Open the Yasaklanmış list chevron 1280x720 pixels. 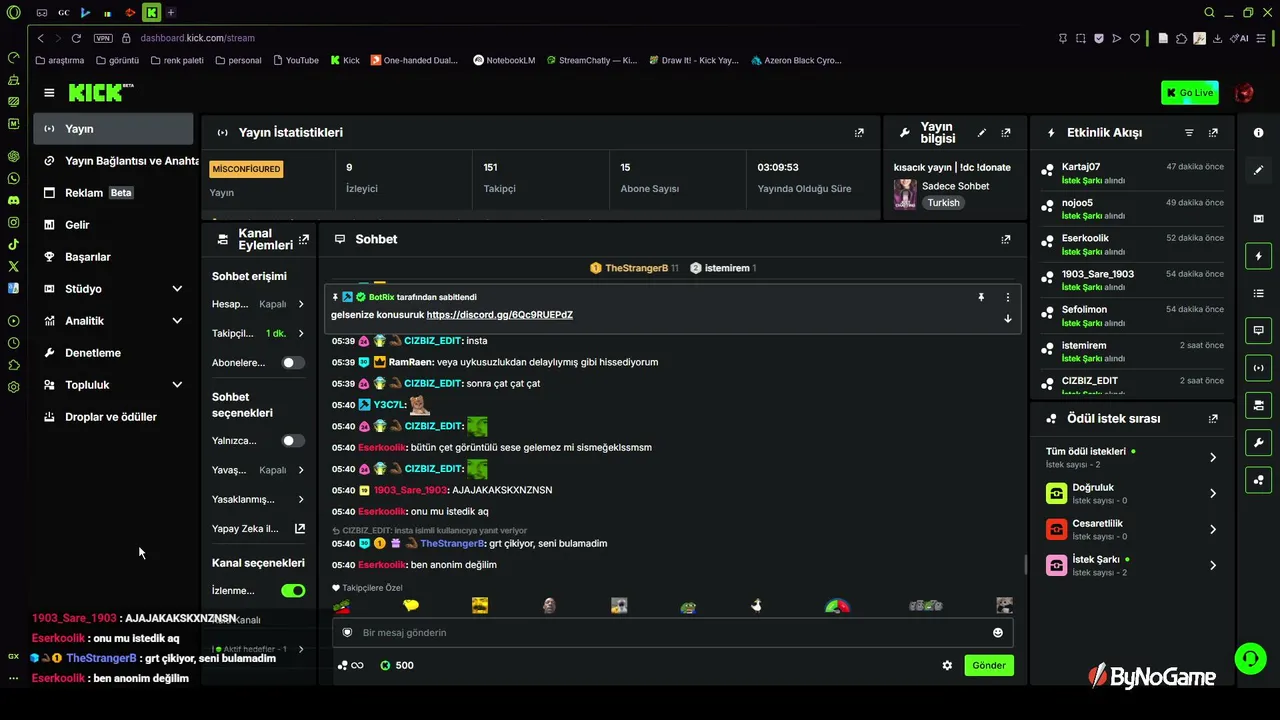(x=301, y=499)
